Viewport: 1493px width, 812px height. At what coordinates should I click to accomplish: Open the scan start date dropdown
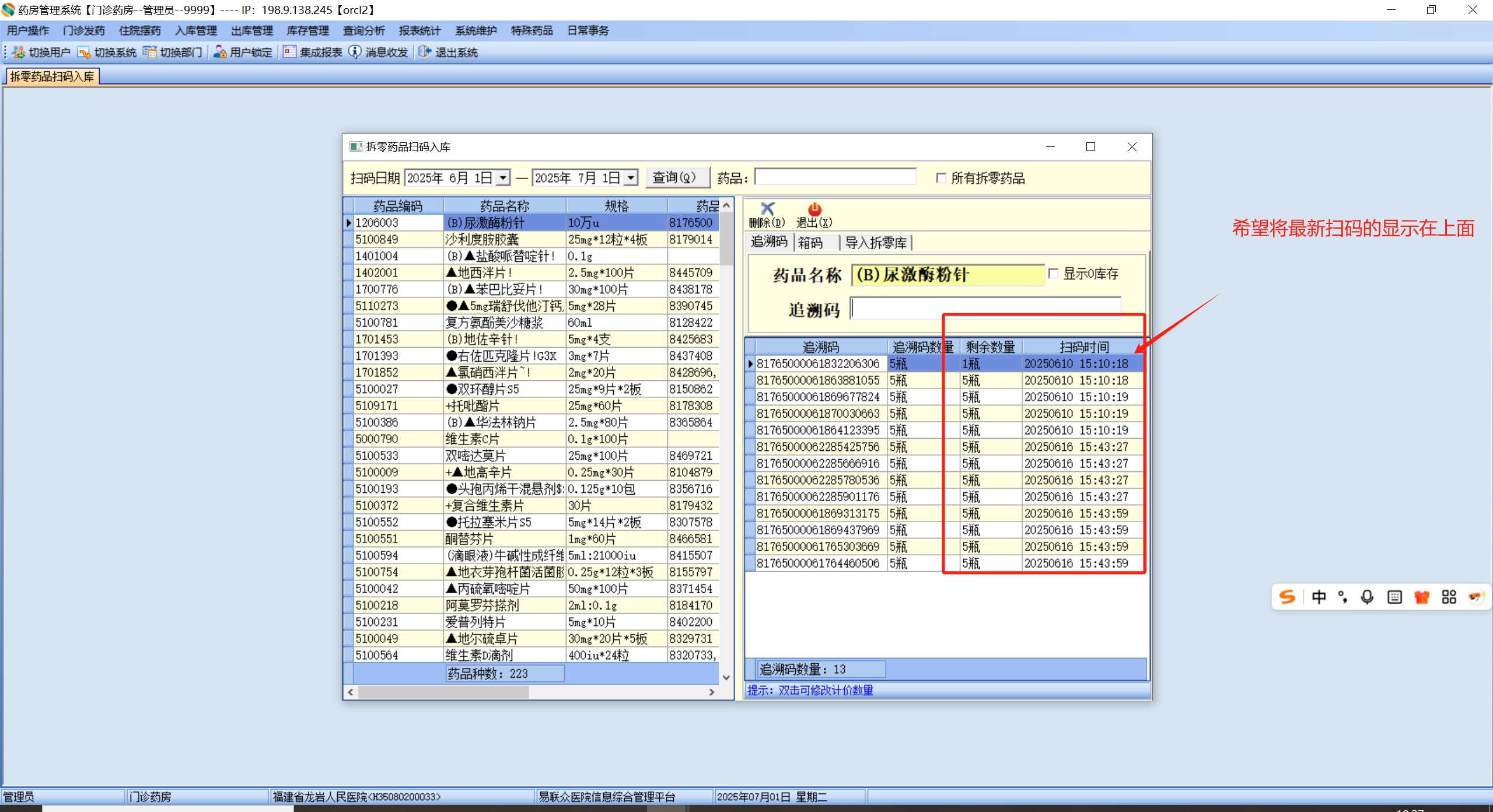pos(503,178)
